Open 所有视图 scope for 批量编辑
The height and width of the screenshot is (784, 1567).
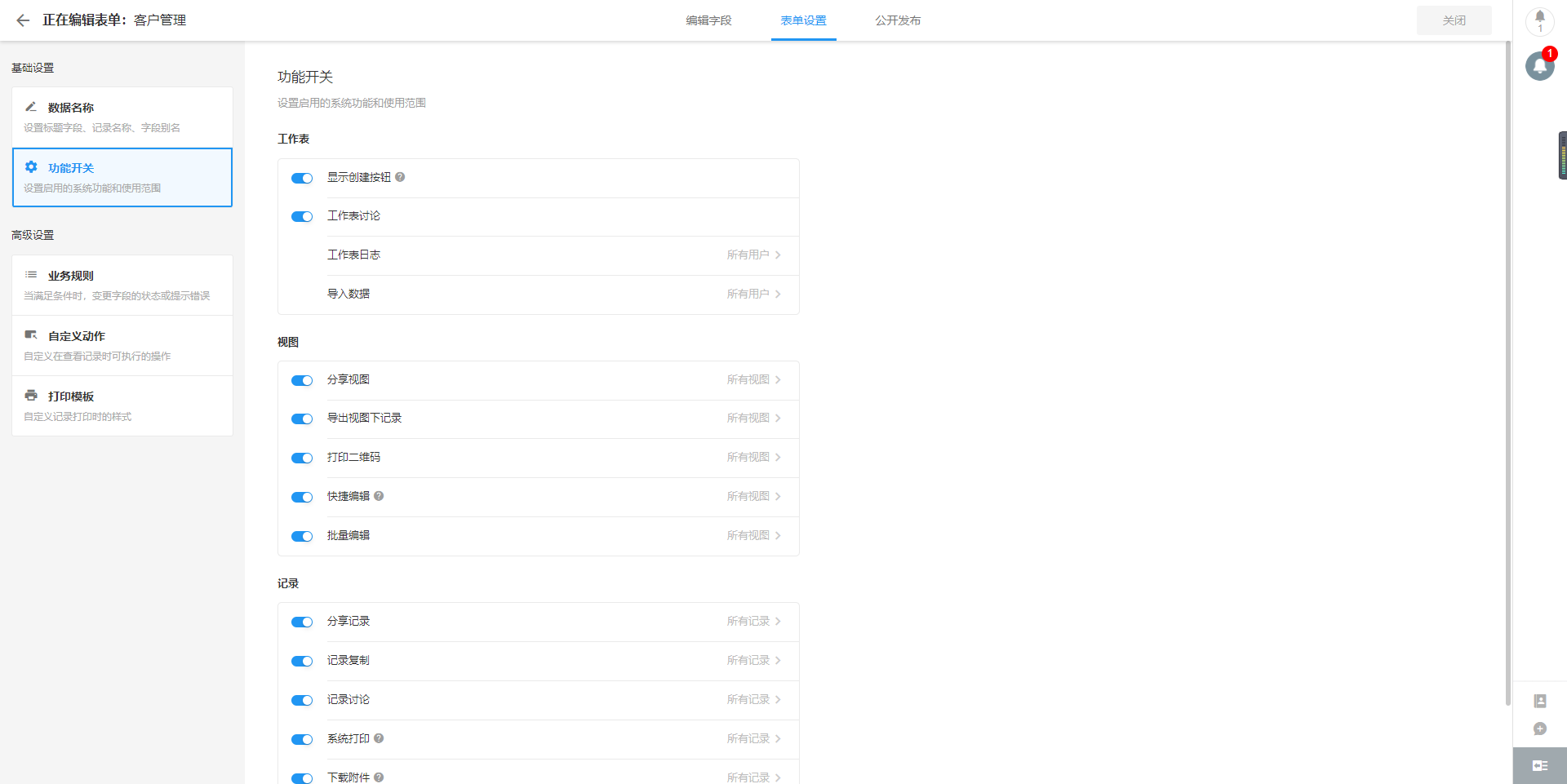(754, 535)
